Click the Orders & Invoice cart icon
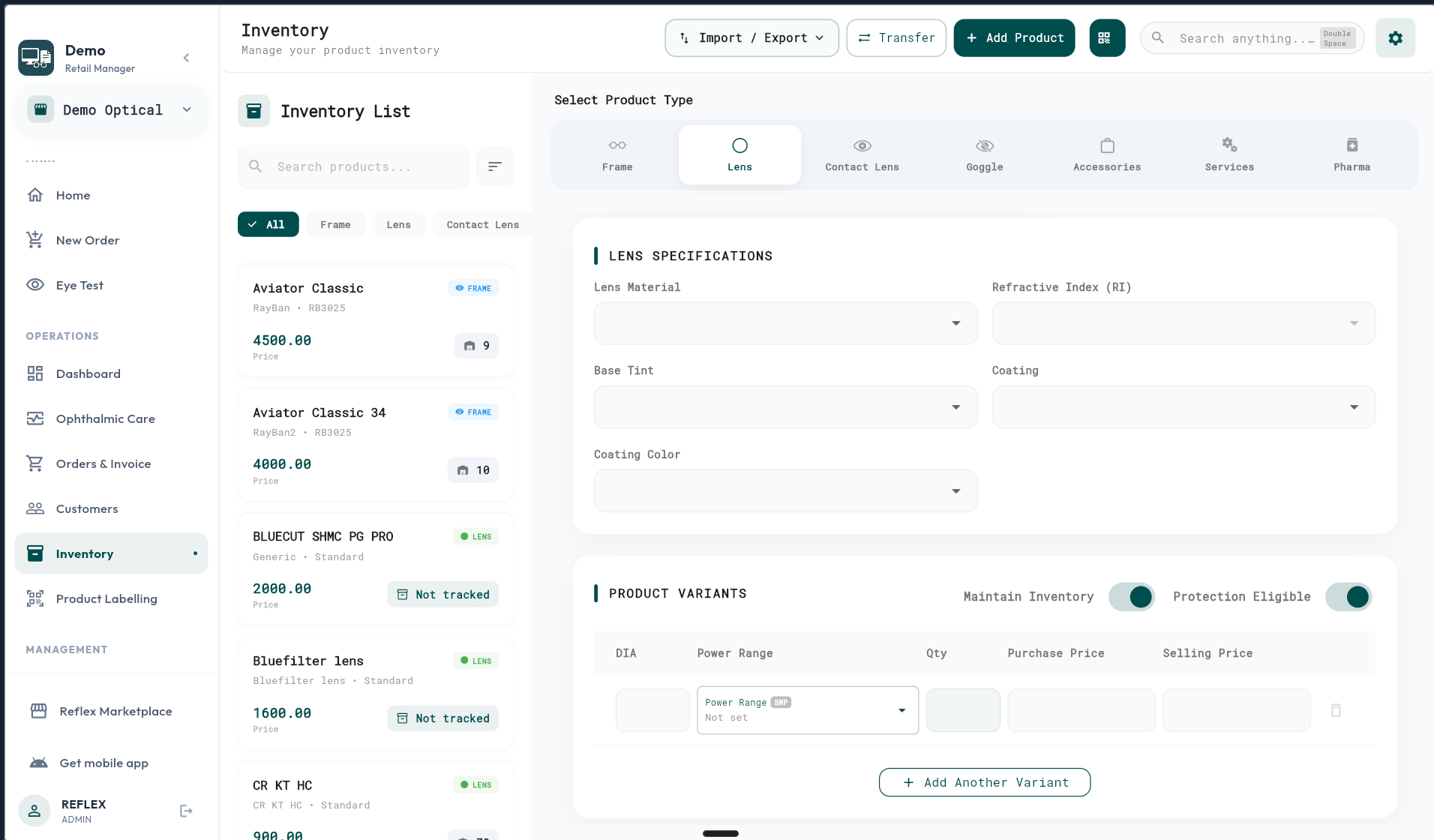Image resolution: width=1434 pixels, height=840 pixels. 35,463
